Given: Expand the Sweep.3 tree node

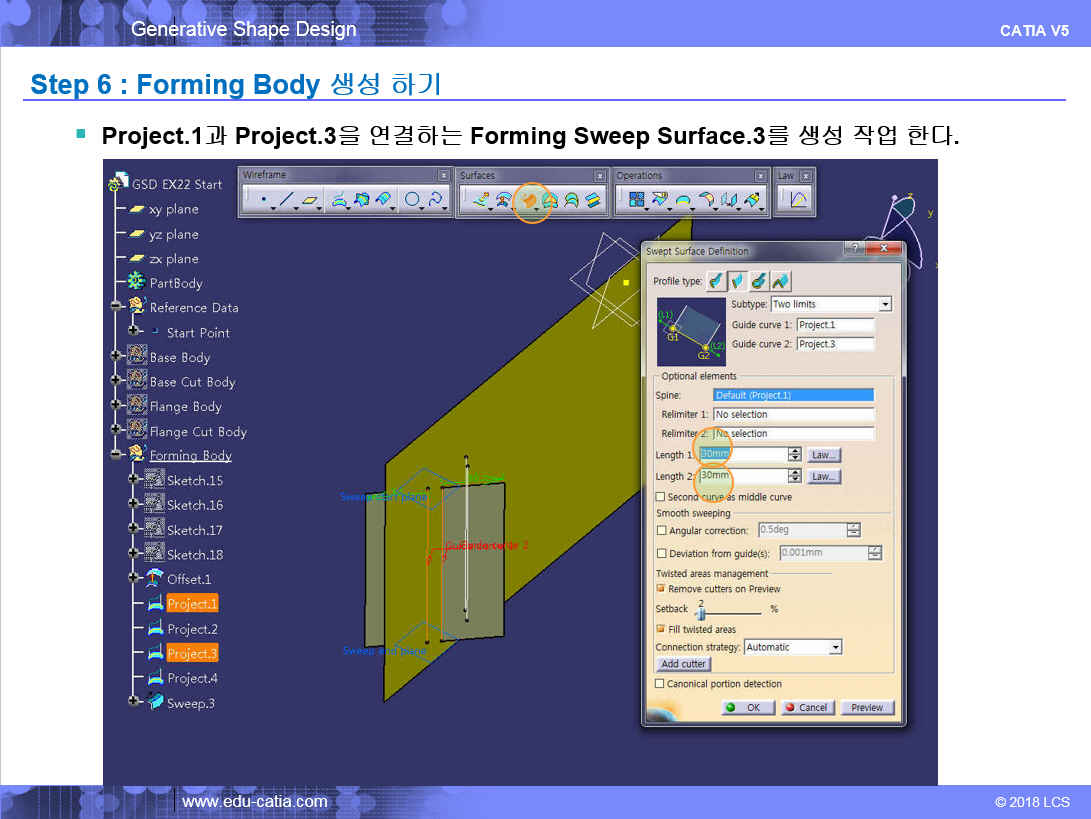Looking at the screenshot, I should click(x=134, y=702).
